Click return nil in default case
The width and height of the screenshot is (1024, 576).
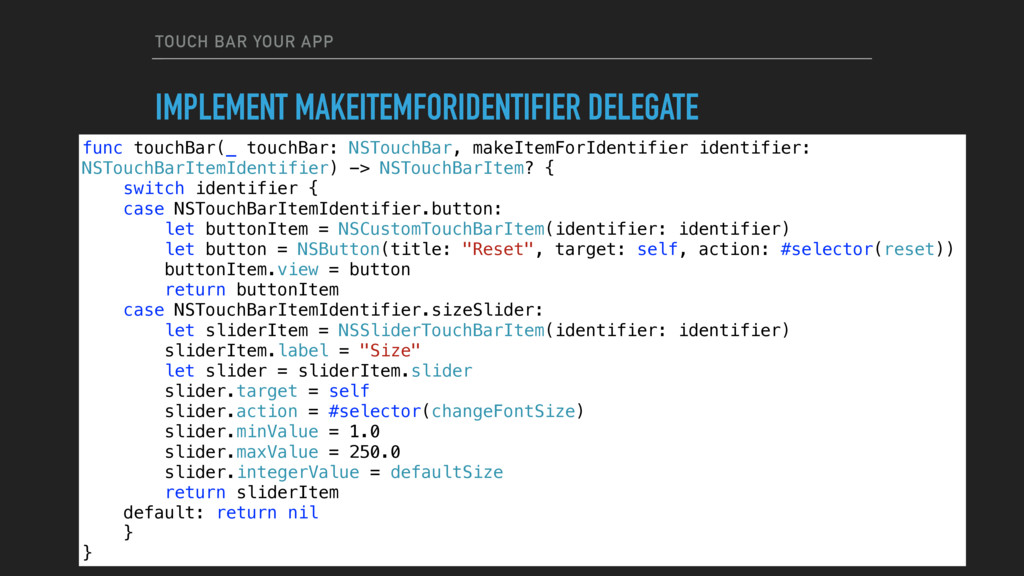(x=268, y=513)
